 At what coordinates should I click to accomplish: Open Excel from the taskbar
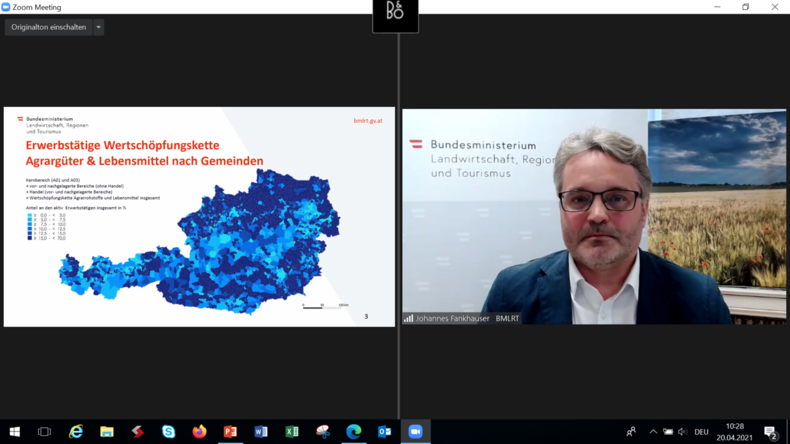tap(292, 431)
